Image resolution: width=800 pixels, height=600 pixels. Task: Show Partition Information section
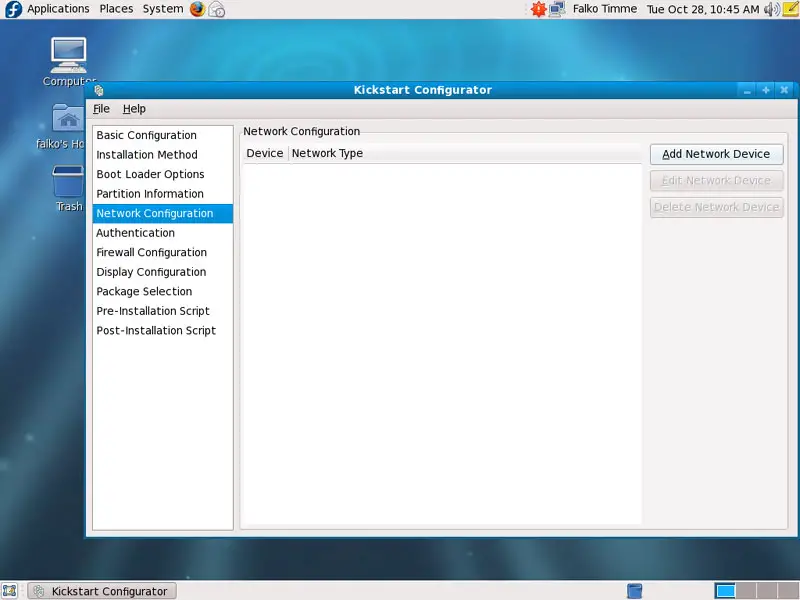click(163, 194)
